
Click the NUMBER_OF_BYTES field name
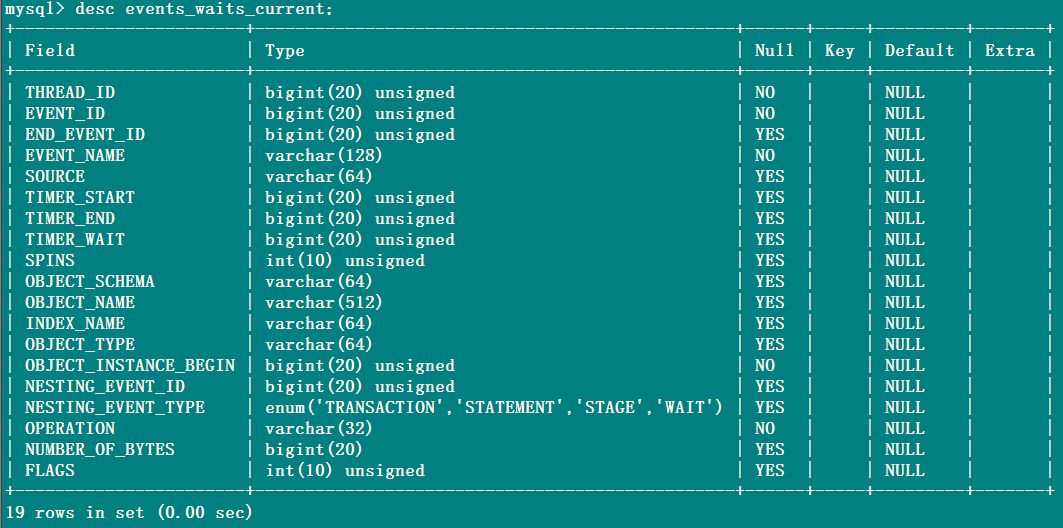(x=100, y=450)
